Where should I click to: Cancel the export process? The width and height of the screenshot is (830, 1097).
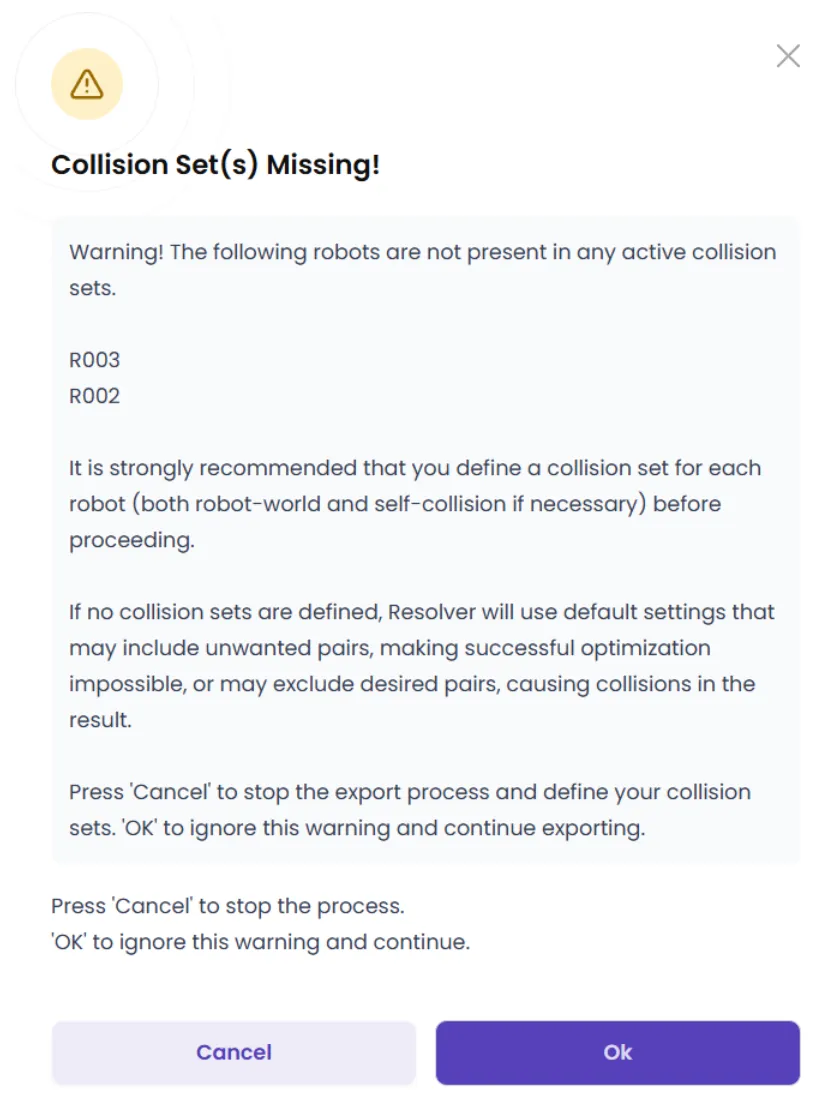234,1052
